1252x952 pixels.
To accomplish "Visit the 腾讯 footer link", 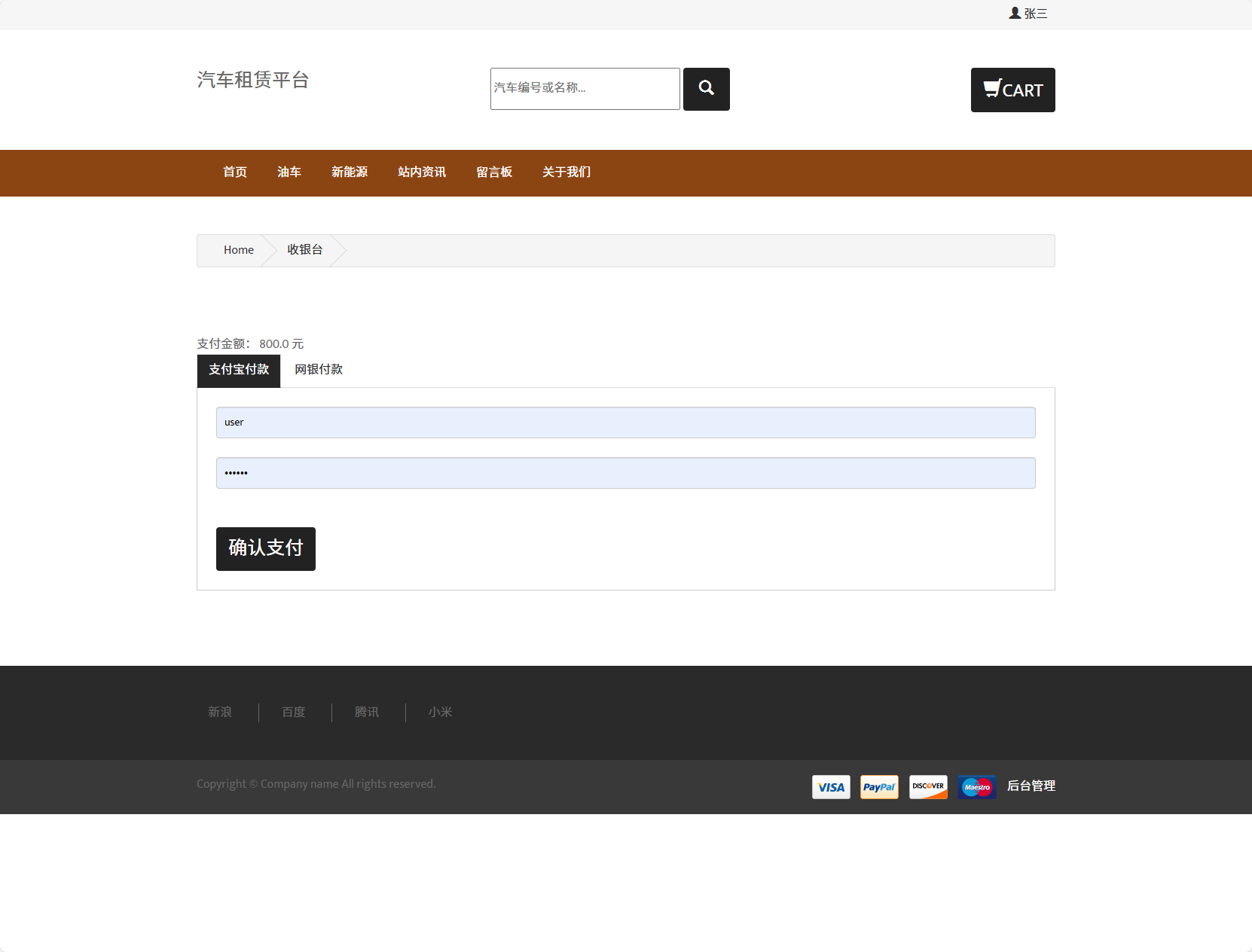I will pos(367,712).
